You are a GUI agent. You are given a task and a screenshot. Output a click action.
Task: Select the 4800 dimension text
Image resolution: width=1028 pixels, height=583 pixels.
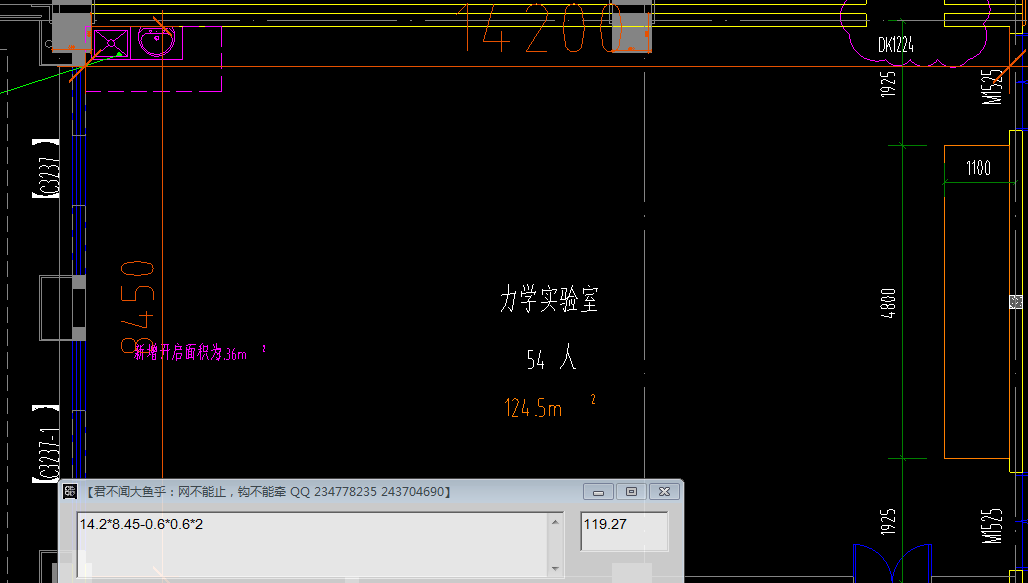click(x=888, y=303)
